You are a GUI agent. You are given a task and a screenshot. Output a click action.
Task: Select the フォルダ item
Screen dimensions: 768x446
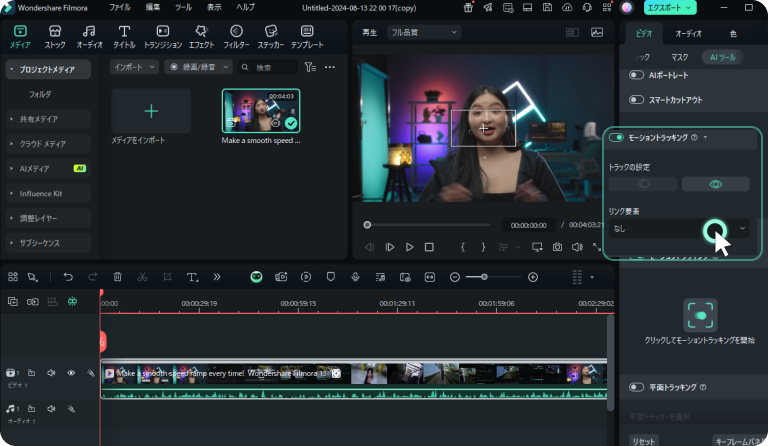tap(40, 94)
